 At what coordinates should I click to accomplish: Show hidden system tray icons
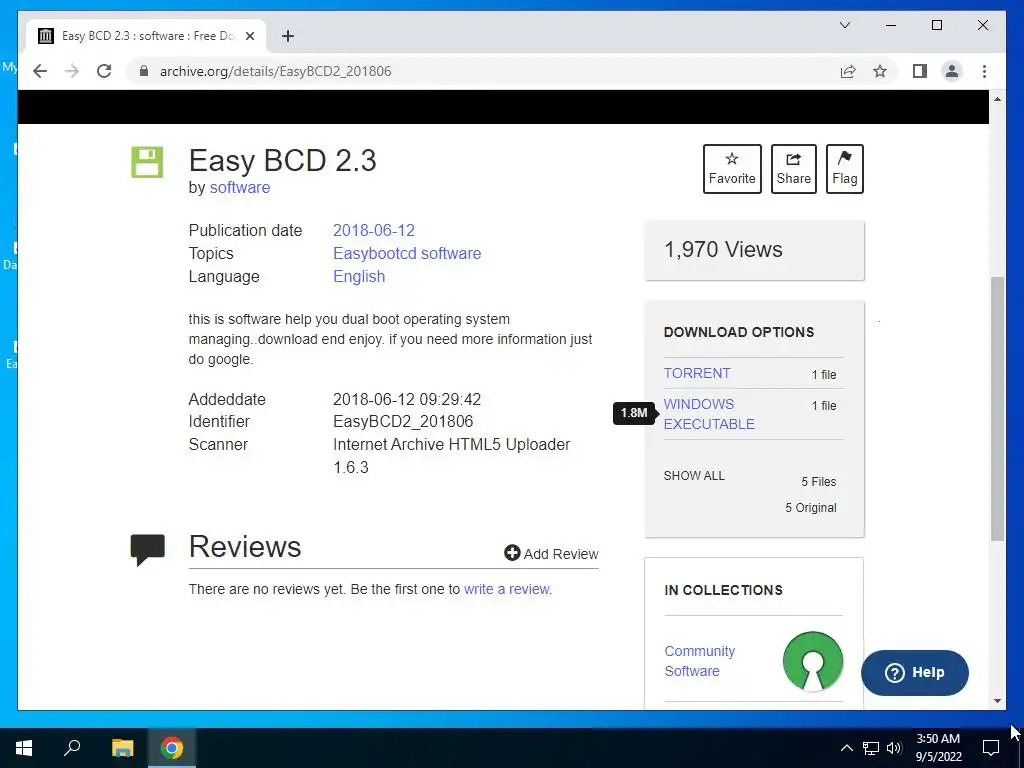pyautogui.click(x=846, y=748)
